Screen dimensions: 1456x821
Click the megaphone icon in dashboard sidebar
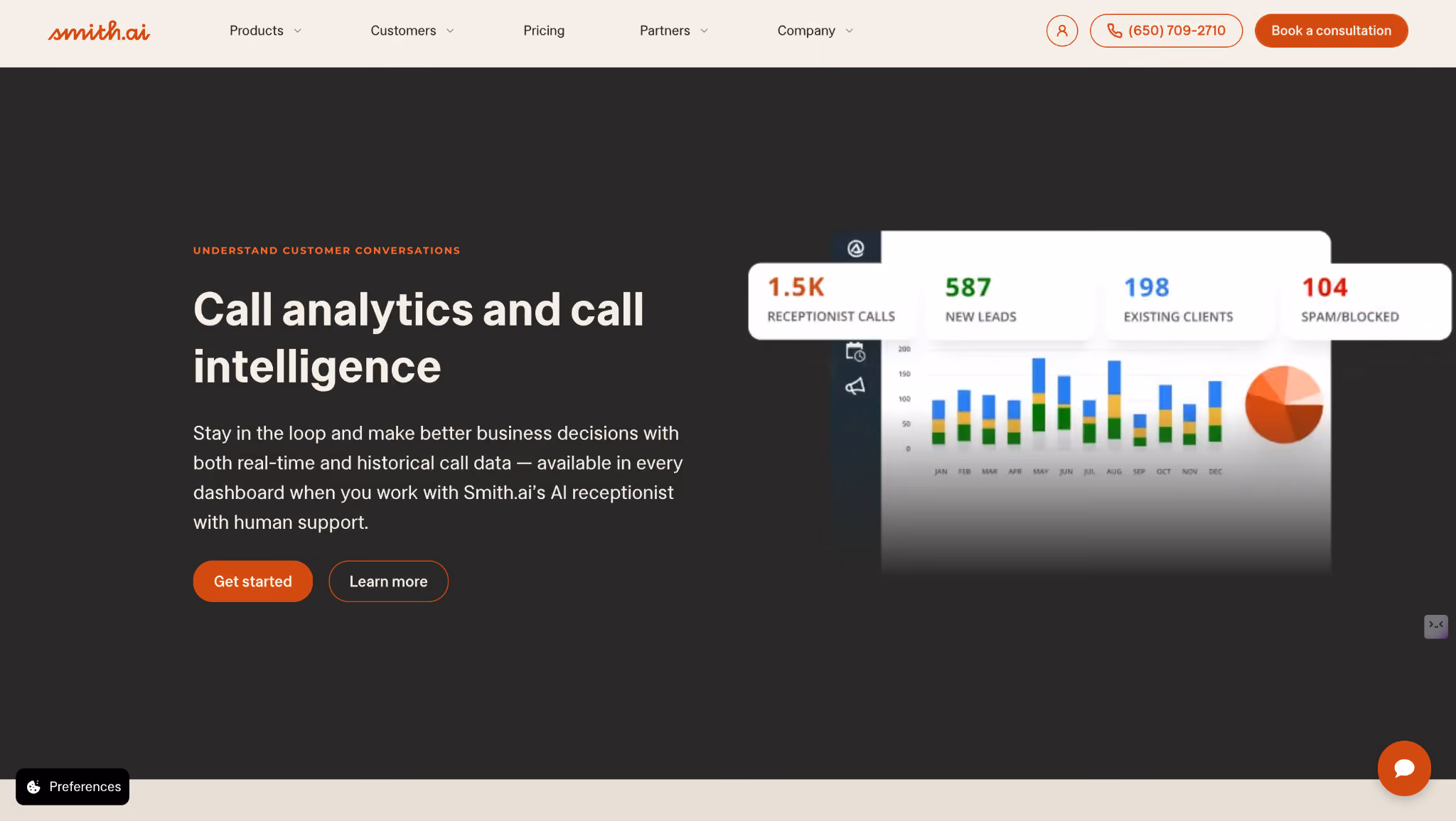tap(855, 386)
